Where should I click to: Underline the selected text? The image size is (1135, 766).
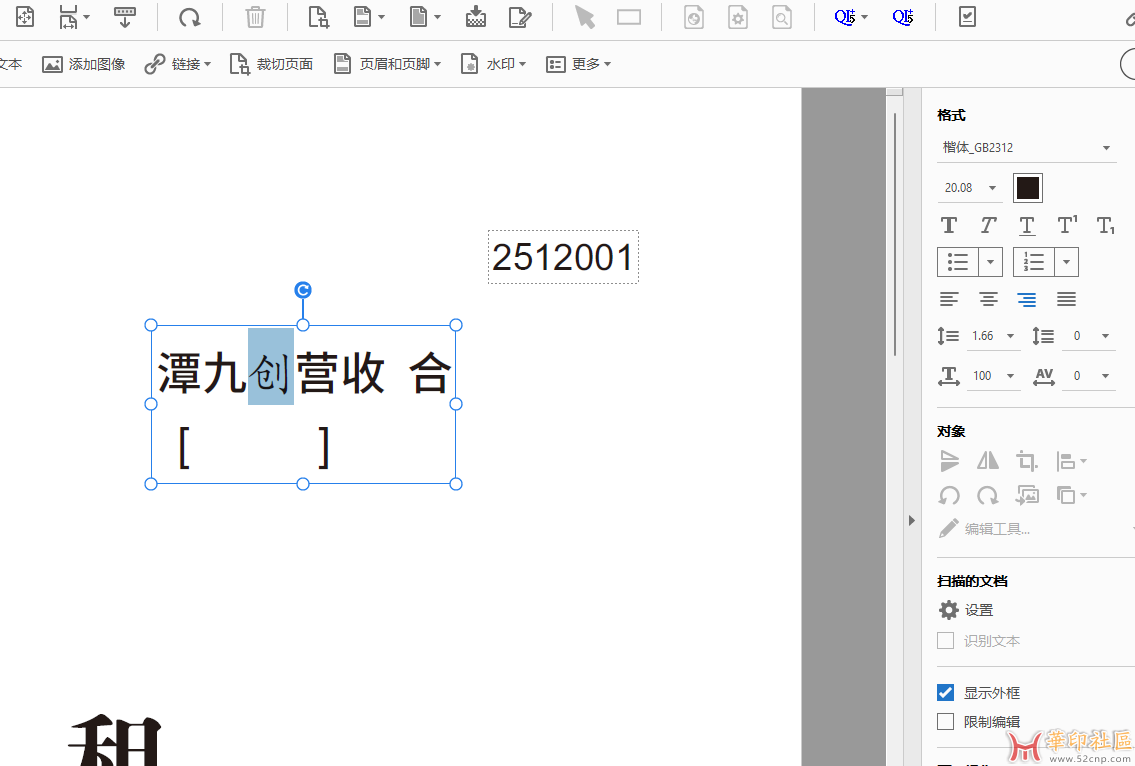point(1027,225)
